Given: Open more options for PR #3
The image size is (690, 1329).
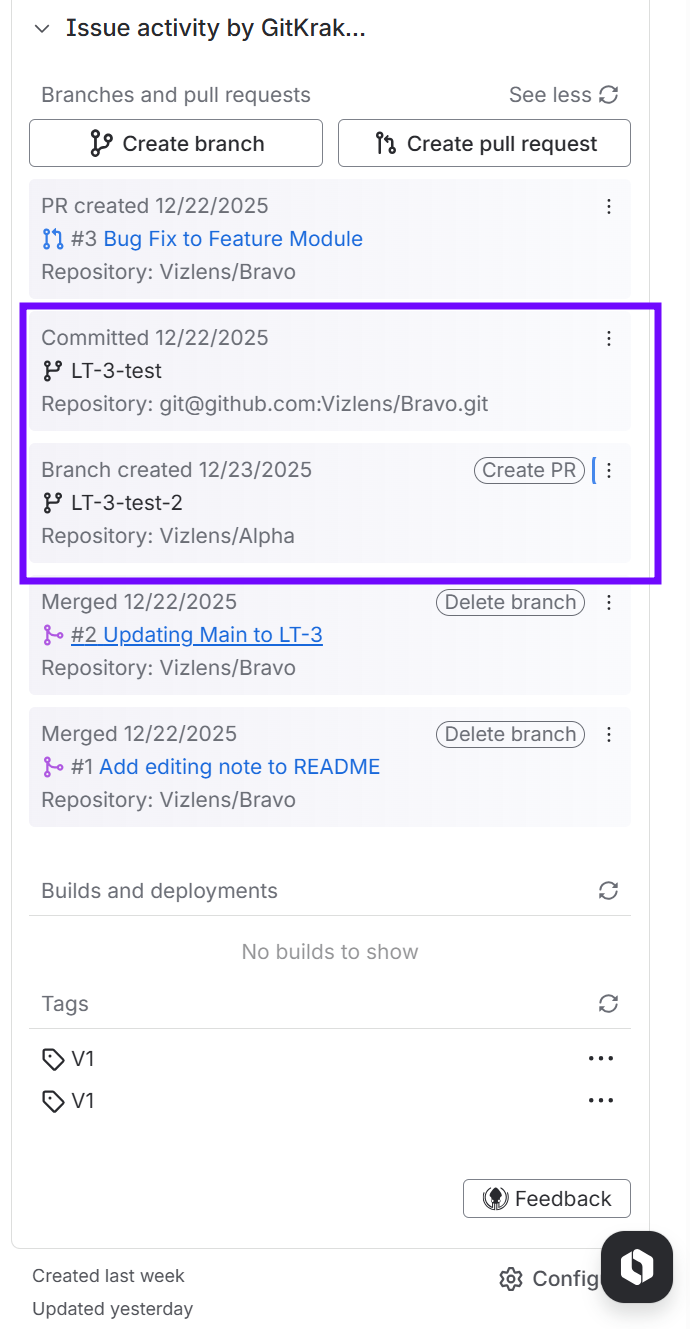Looking at the screenshot, I should tap(609, 207).
